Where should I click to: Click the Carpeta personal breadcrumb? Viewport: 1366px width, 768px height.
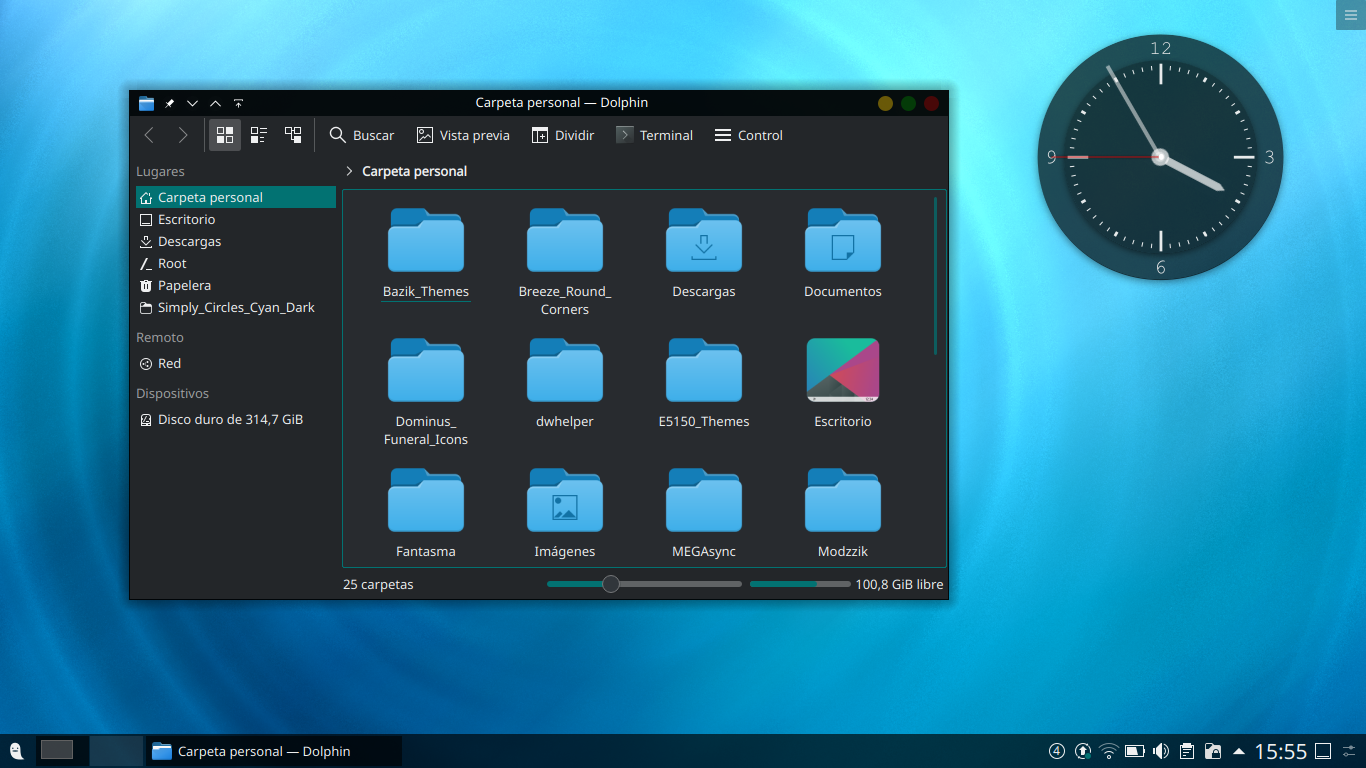414,171
